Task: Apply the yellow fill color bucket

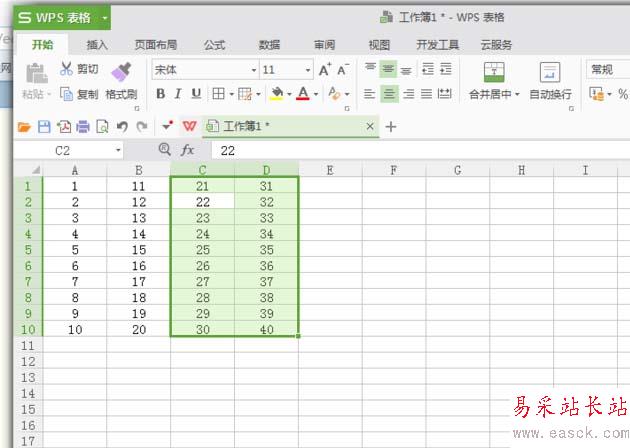Action: point(277,94)
